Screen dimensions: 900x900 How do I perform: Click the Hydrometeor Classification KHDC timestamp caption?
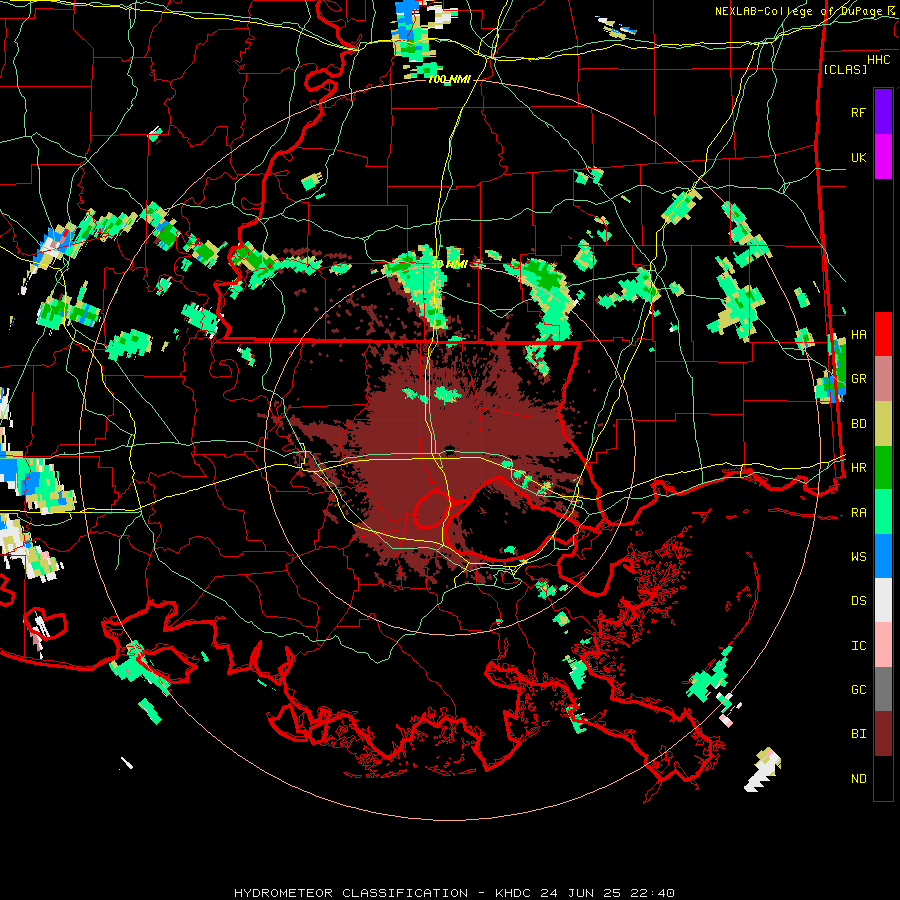pyautogui.click(x=454, y=893)
